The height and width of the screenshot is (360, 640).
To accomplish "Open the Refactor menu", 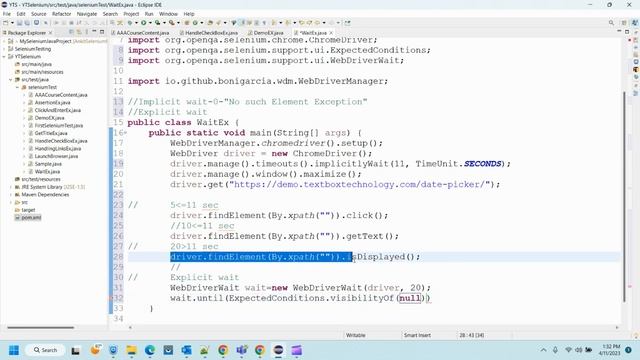I will tap(62, 14).
